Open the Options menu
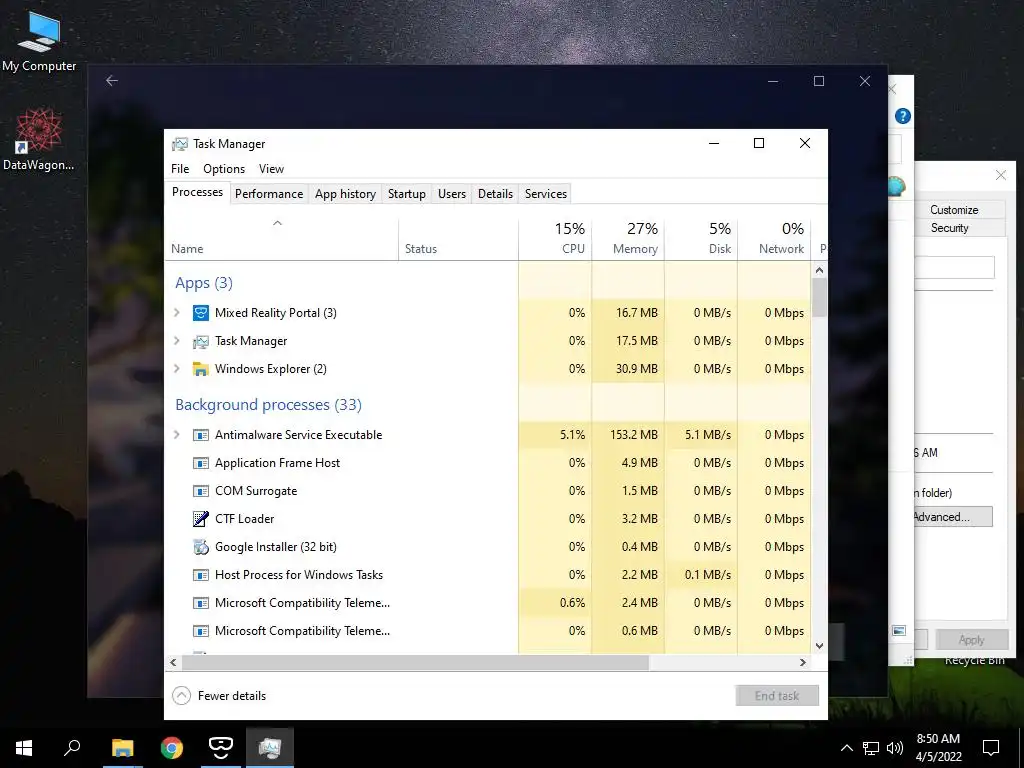1024x768 pixels. (224, 169)
